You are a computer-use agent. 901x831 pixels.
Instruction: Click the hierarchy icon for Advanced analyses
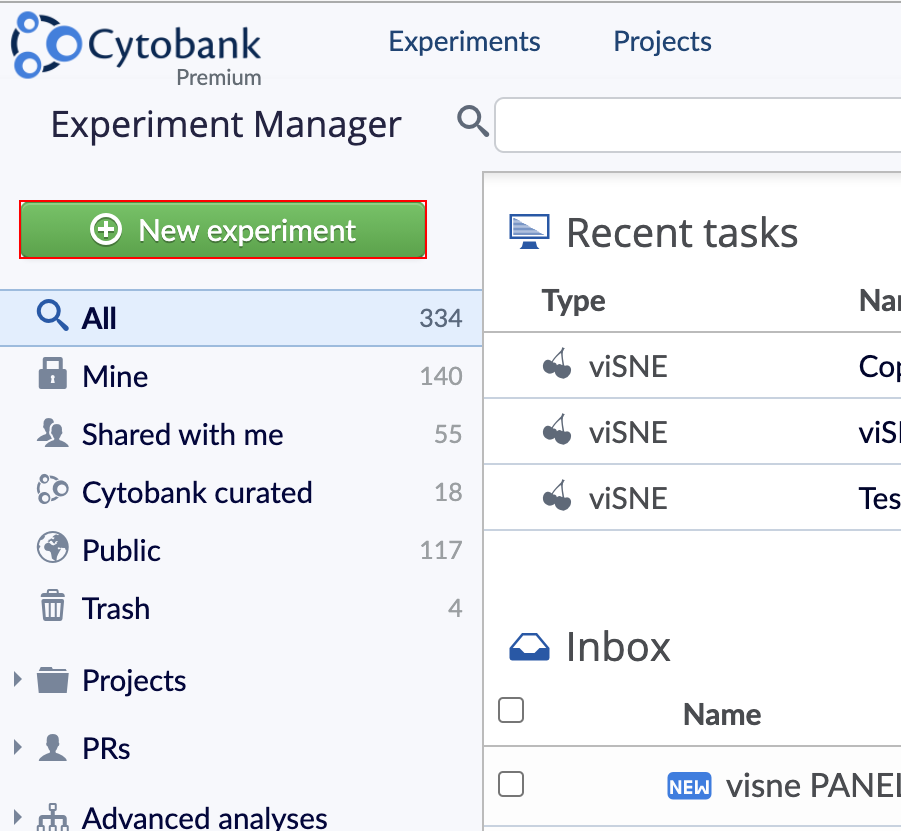(x=52, y=817)
